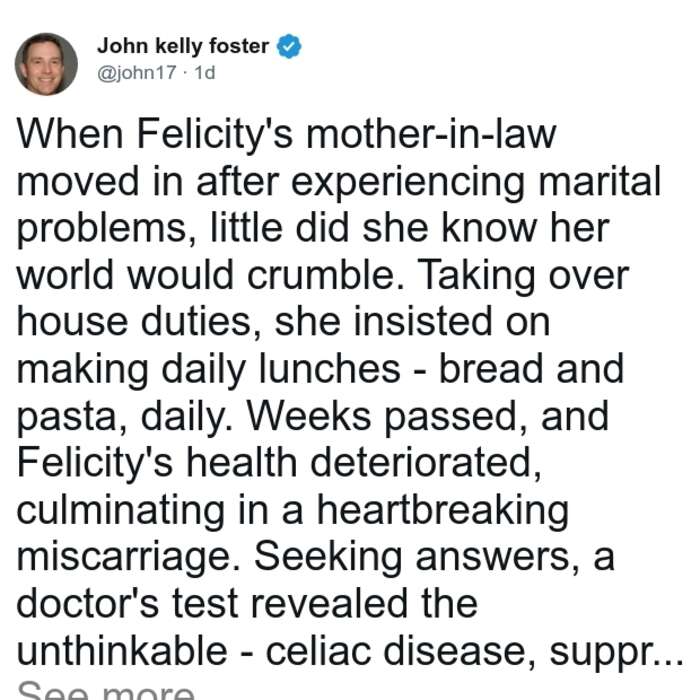Image resolution: width=700 pixels, height=700 pixels.
Task: Click the line beginning 'When Felicity's mother-in-law'
Action: pos(286,134)
